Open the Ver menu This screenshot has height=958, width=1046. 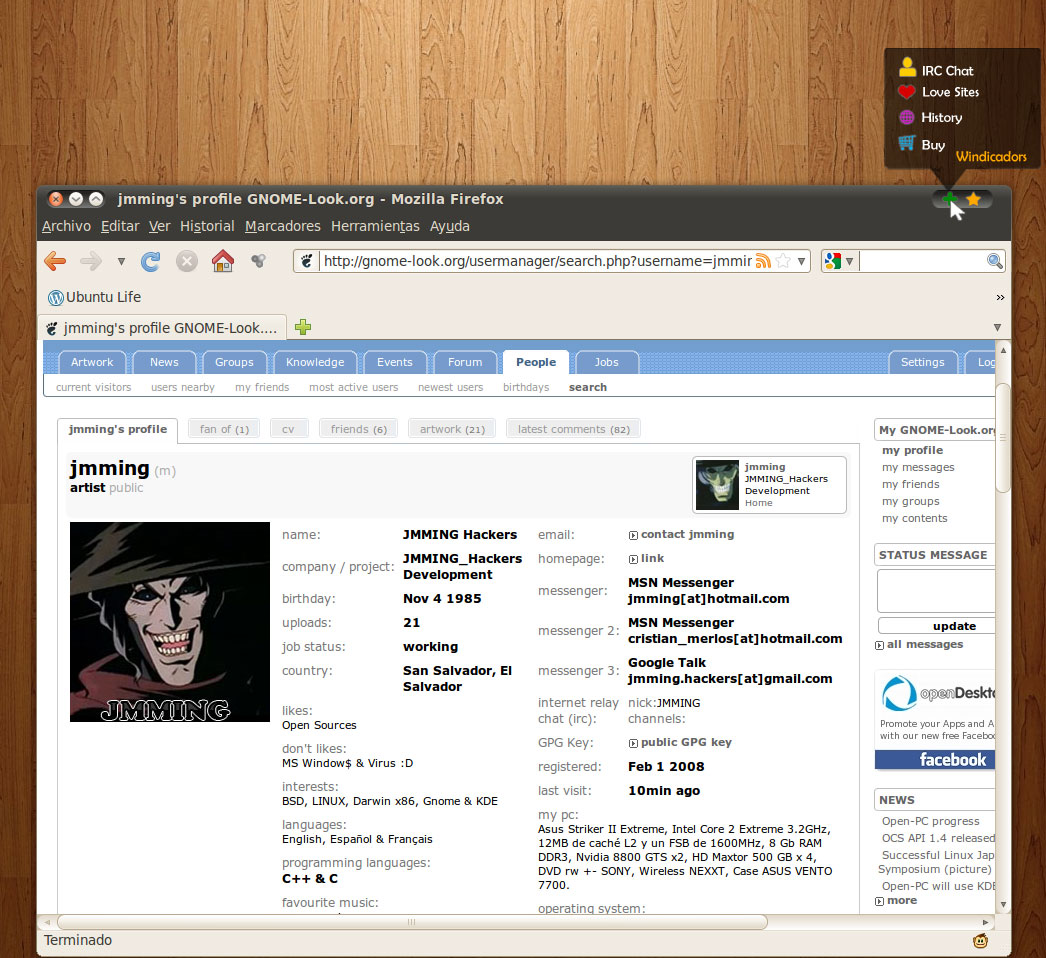159,226
